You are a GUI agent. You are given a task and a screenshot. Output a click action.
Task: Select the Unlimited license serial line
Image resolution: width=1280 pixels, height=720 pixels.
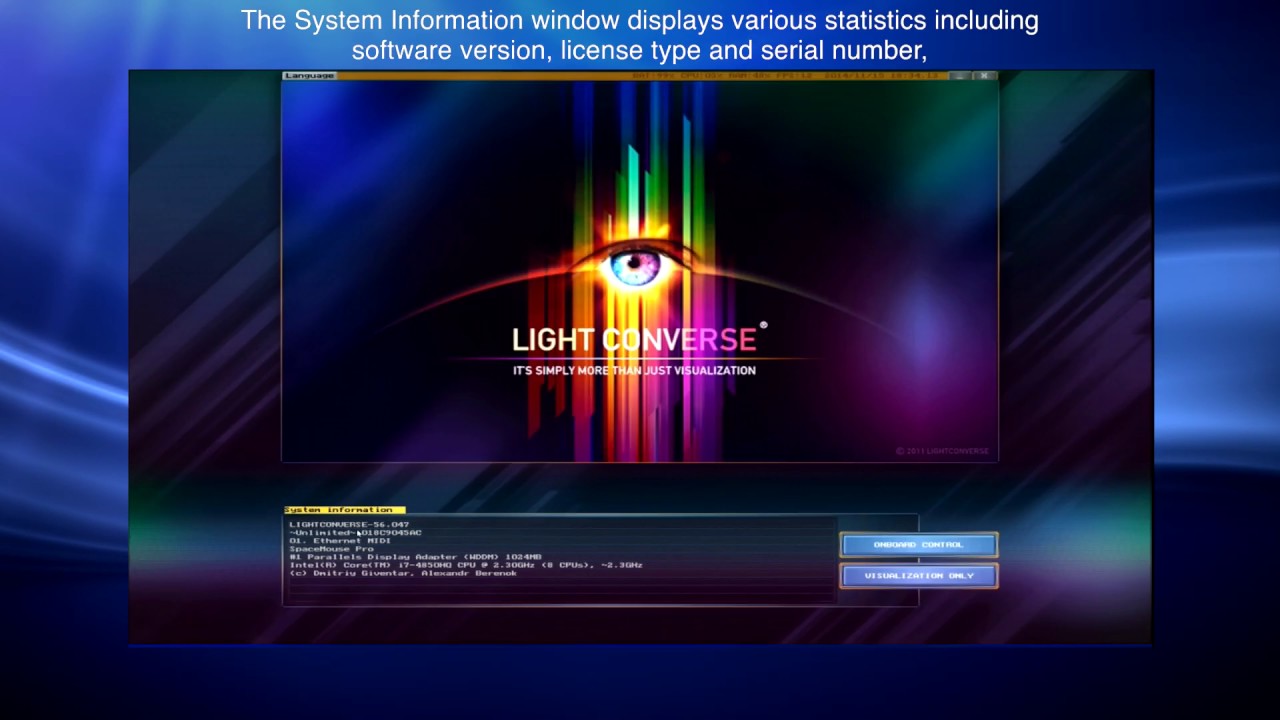pyautogui.click(x=355, y=533)
